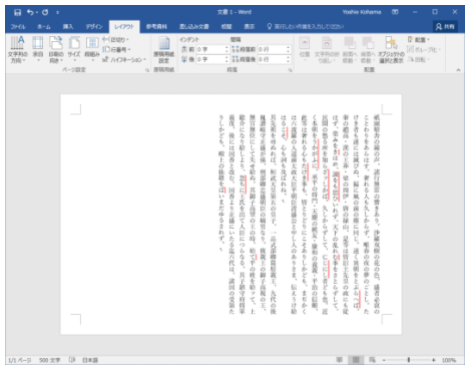Open オブジェクトの選択と表示 selection pane

391,49
